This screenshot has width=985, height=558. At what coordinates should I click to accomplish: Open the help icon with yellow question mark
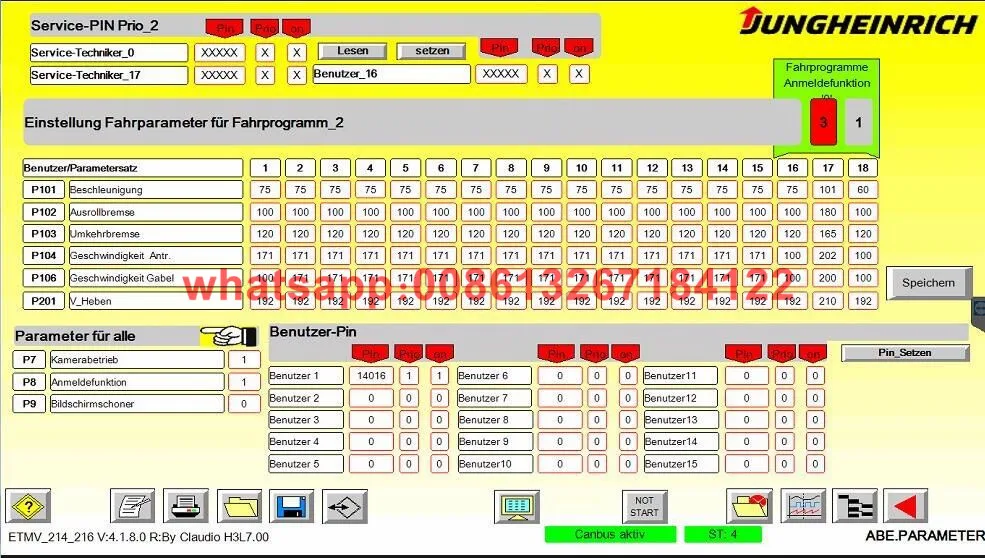(x=28, y=506)
